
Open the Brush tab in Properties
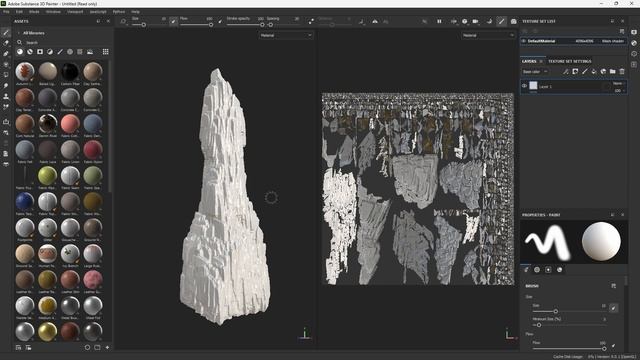(x=526, y=269)
